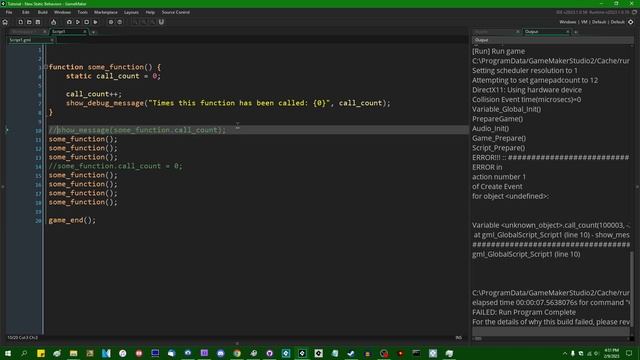The height and width of the screenshot is (360, 640).
Task: Open a project via toolbar folder icon
Action: click(29, 22)
